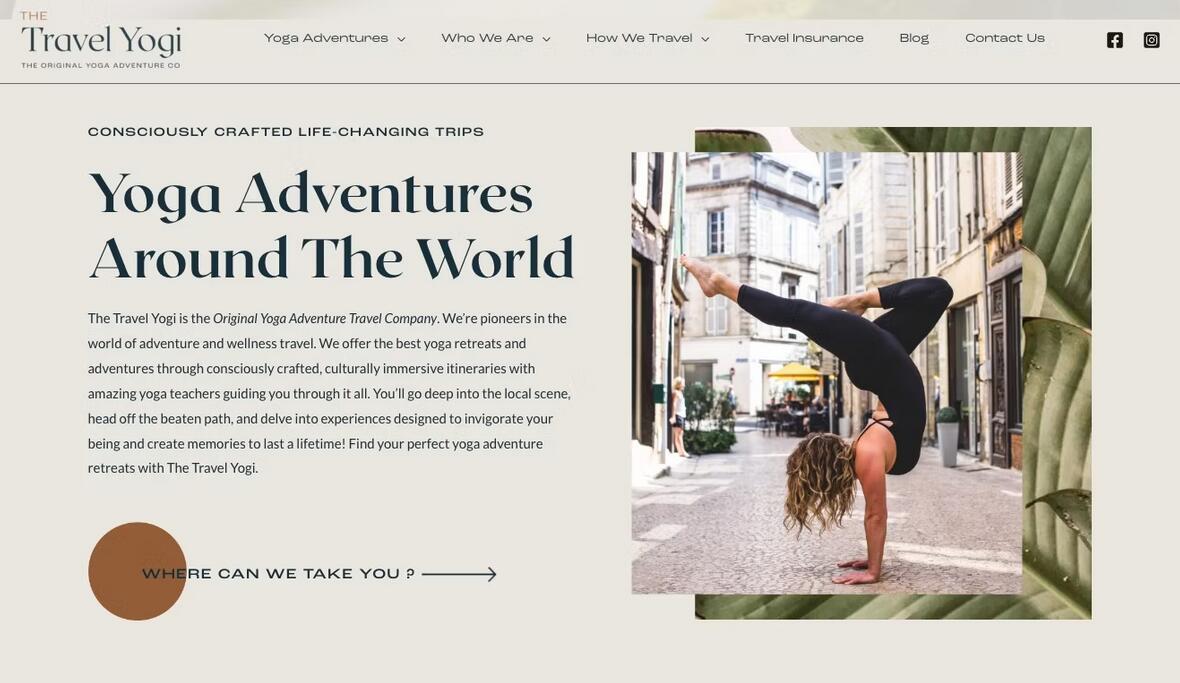Expand the How We Travel chevron
This screenshot has height=683, width=1180.
pos(705,39)
